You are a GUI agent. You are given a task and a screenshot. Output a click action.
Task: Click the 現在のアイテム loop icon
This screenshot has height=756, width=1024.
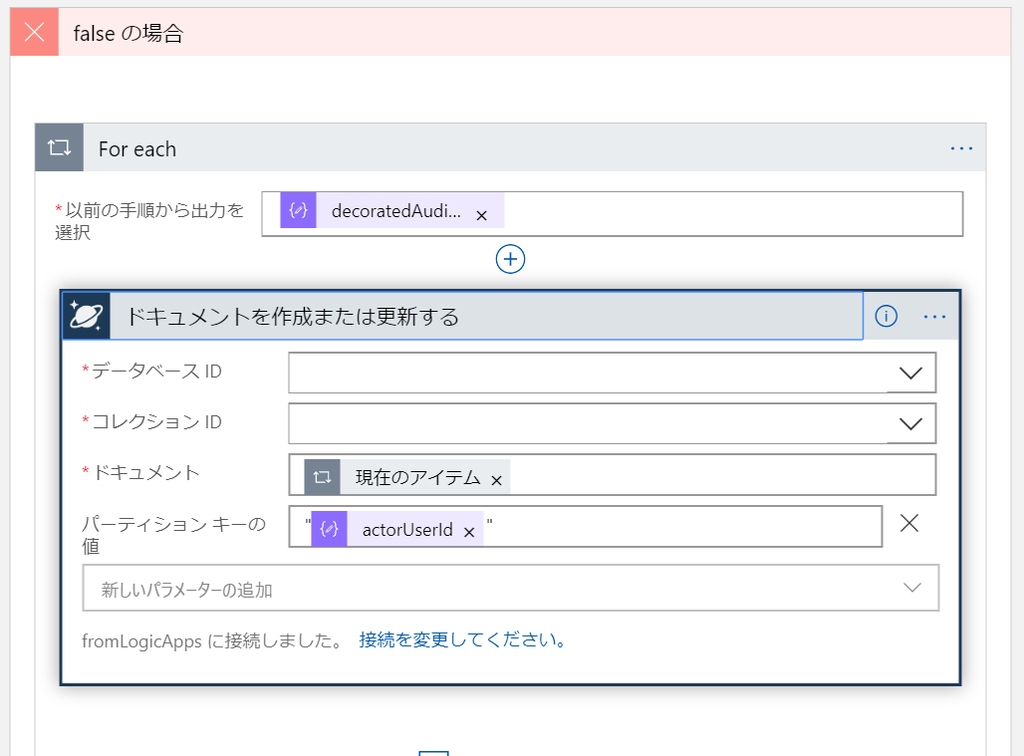point(322,477)
